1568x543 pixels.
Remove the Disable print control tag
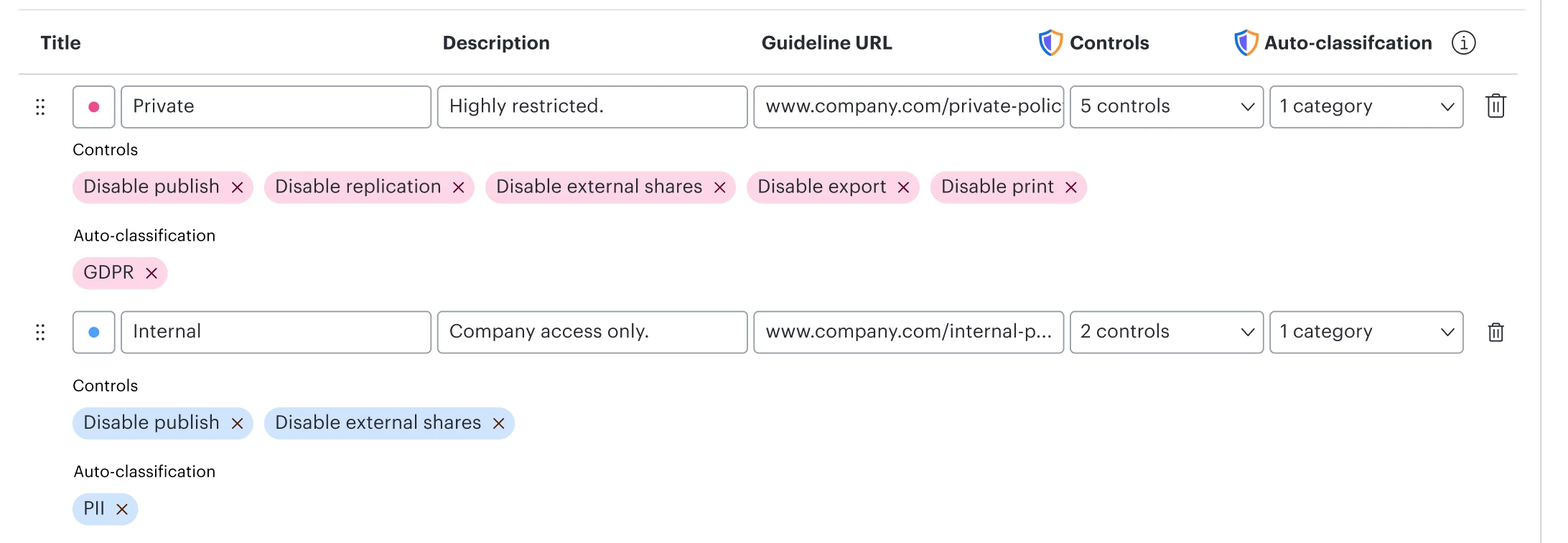(x=1070, y=187)
